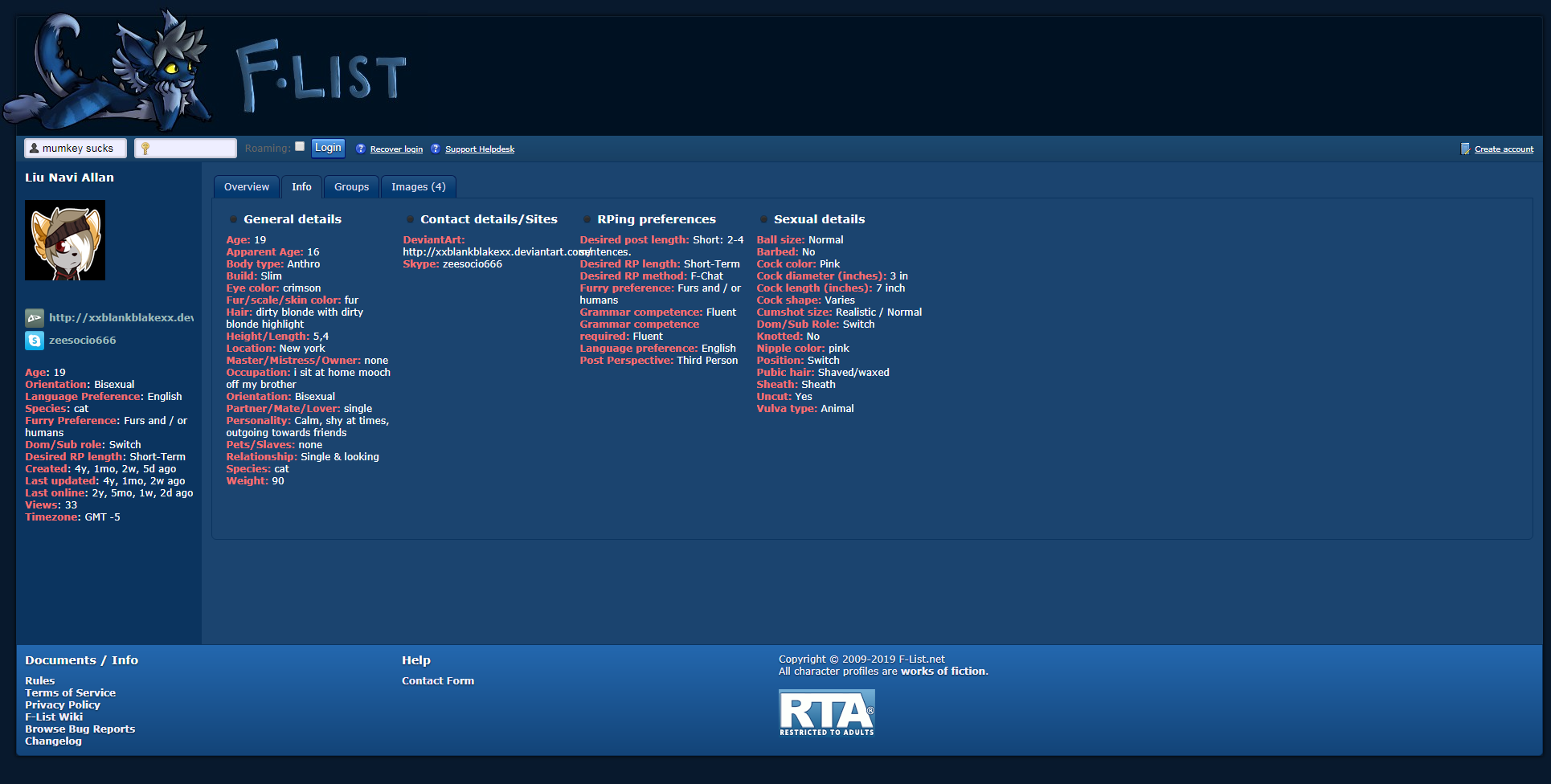1551x784 pixels.
Task: Click the Eye color: crimson entry
Action: 273,288
